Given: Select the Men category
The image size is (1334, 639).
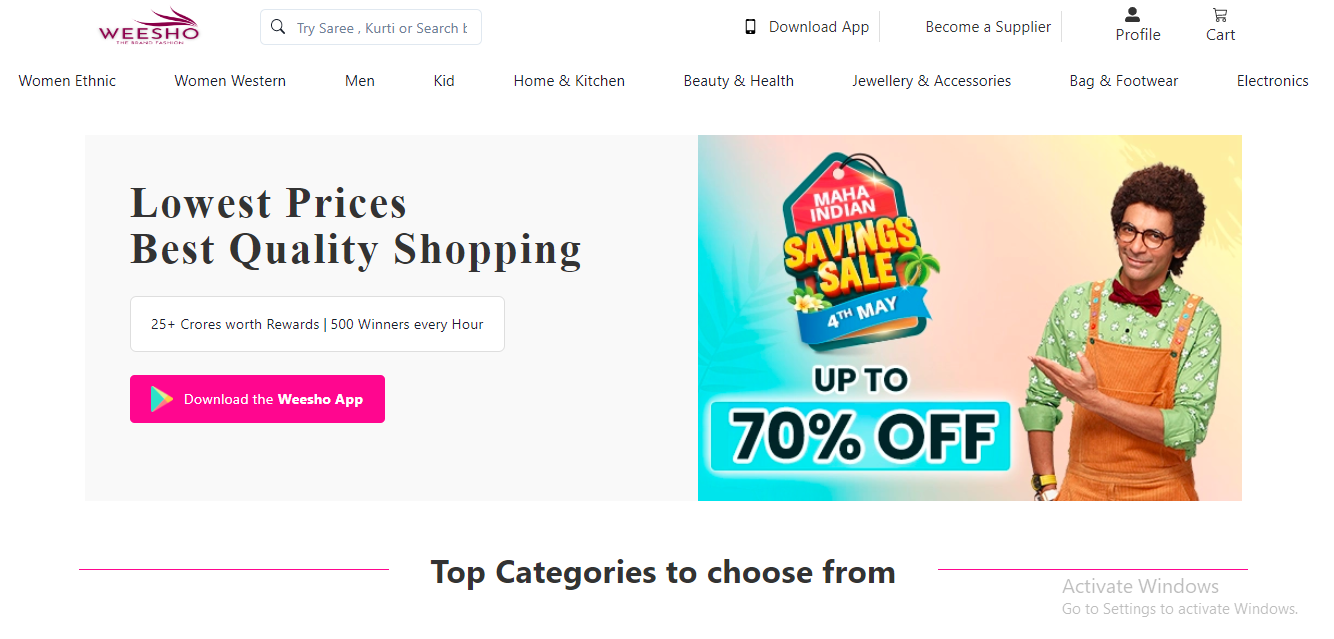Looking at the screenshot, I should (x=360, y=81).
